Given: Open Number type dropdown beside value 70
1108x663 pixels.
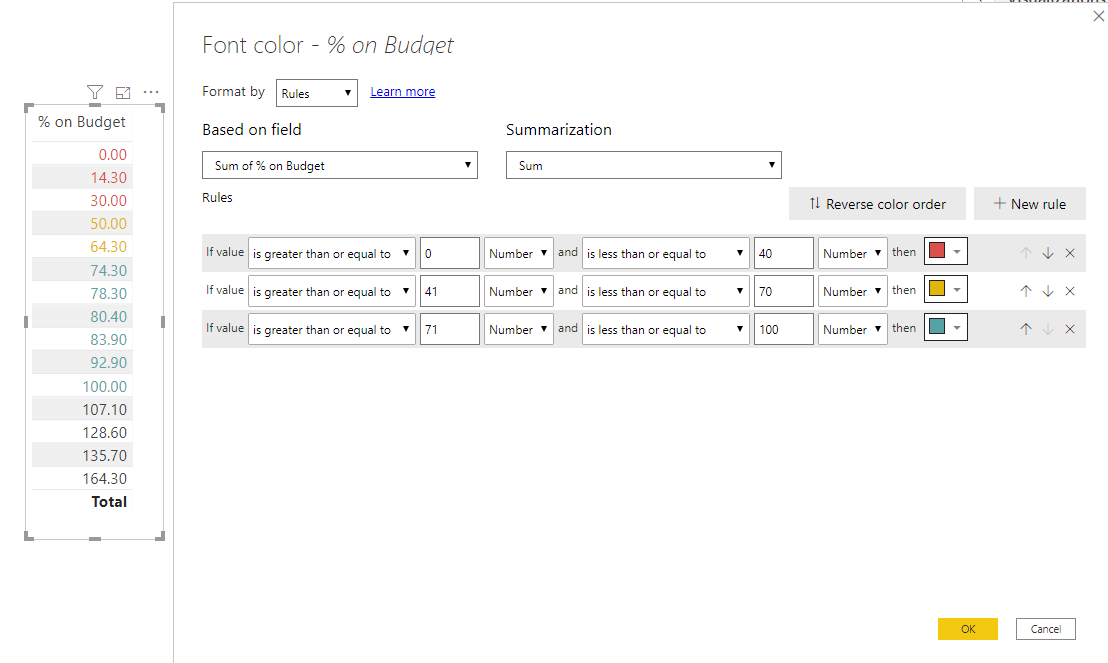Looking at the screenshot, I should (852, 291).
